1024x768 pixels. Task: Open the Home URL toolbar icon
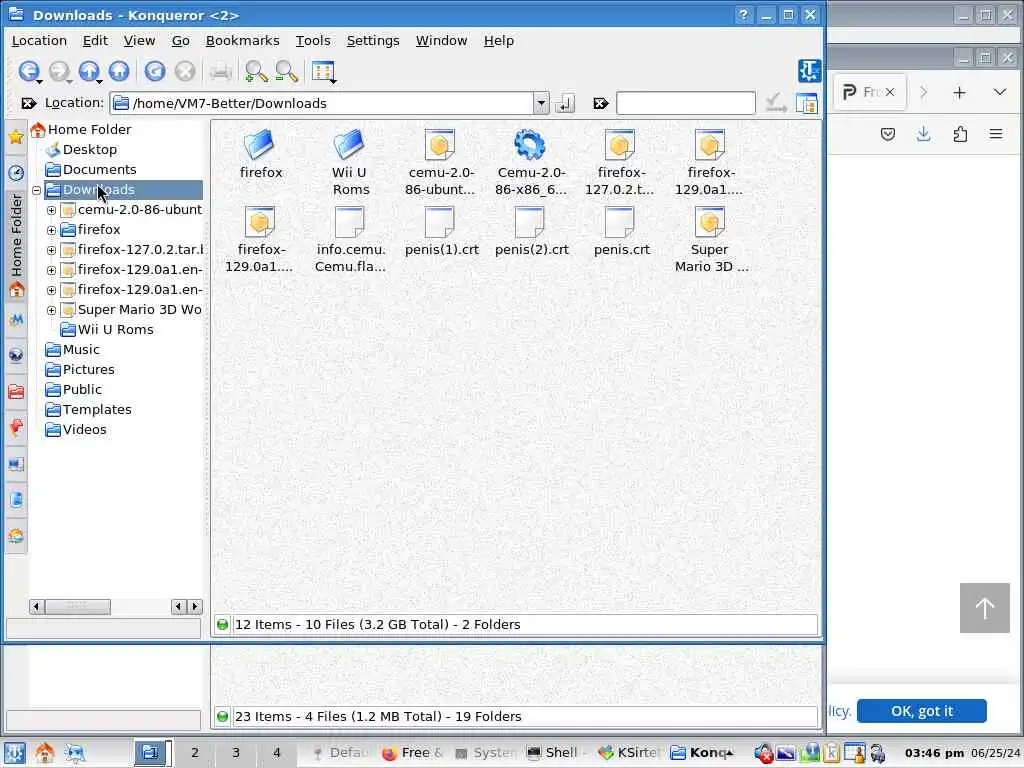pyautogui.click(x=119, y=71)
